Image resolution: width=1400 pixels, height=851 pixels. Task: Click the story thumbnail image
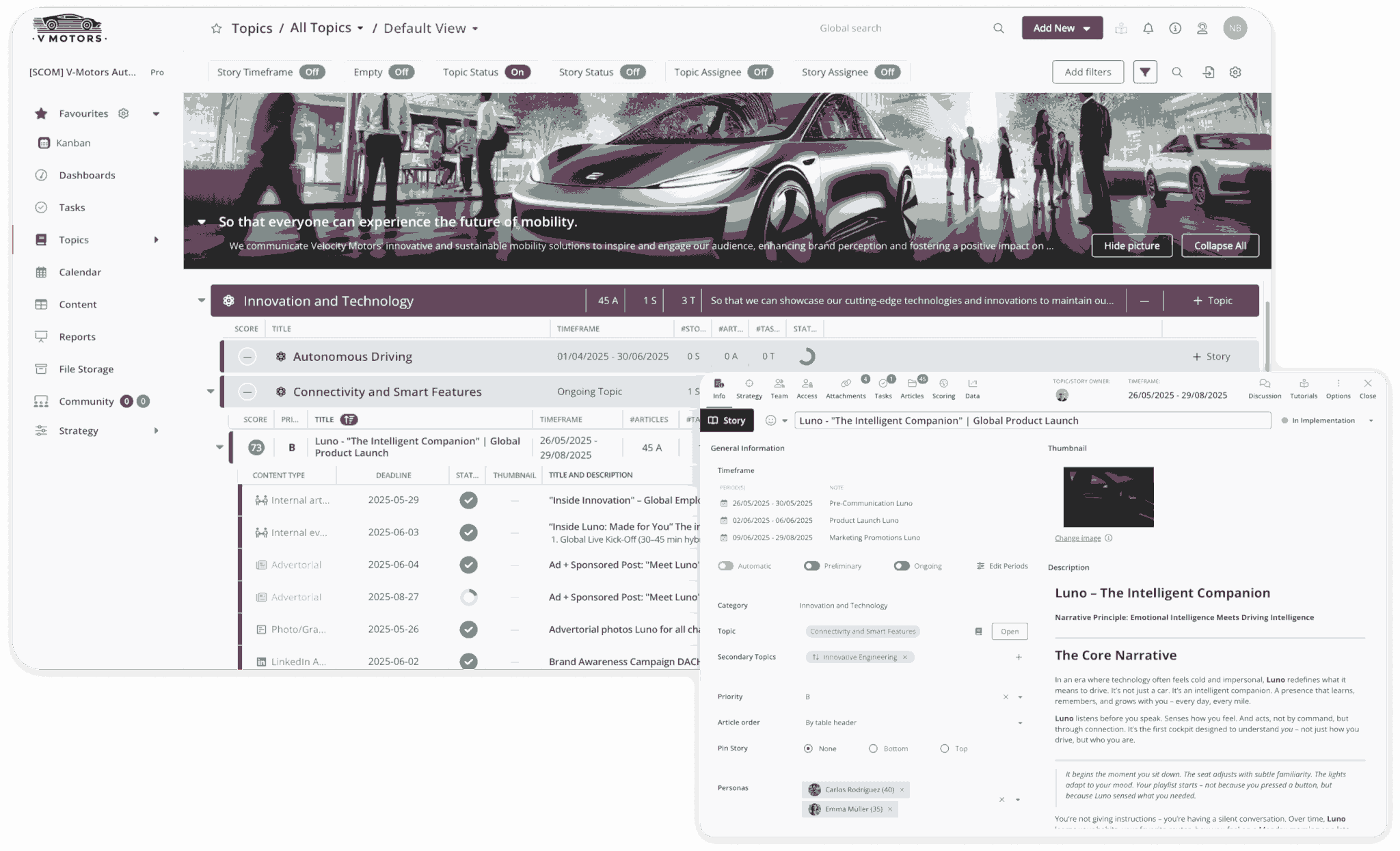[1108, 497]
